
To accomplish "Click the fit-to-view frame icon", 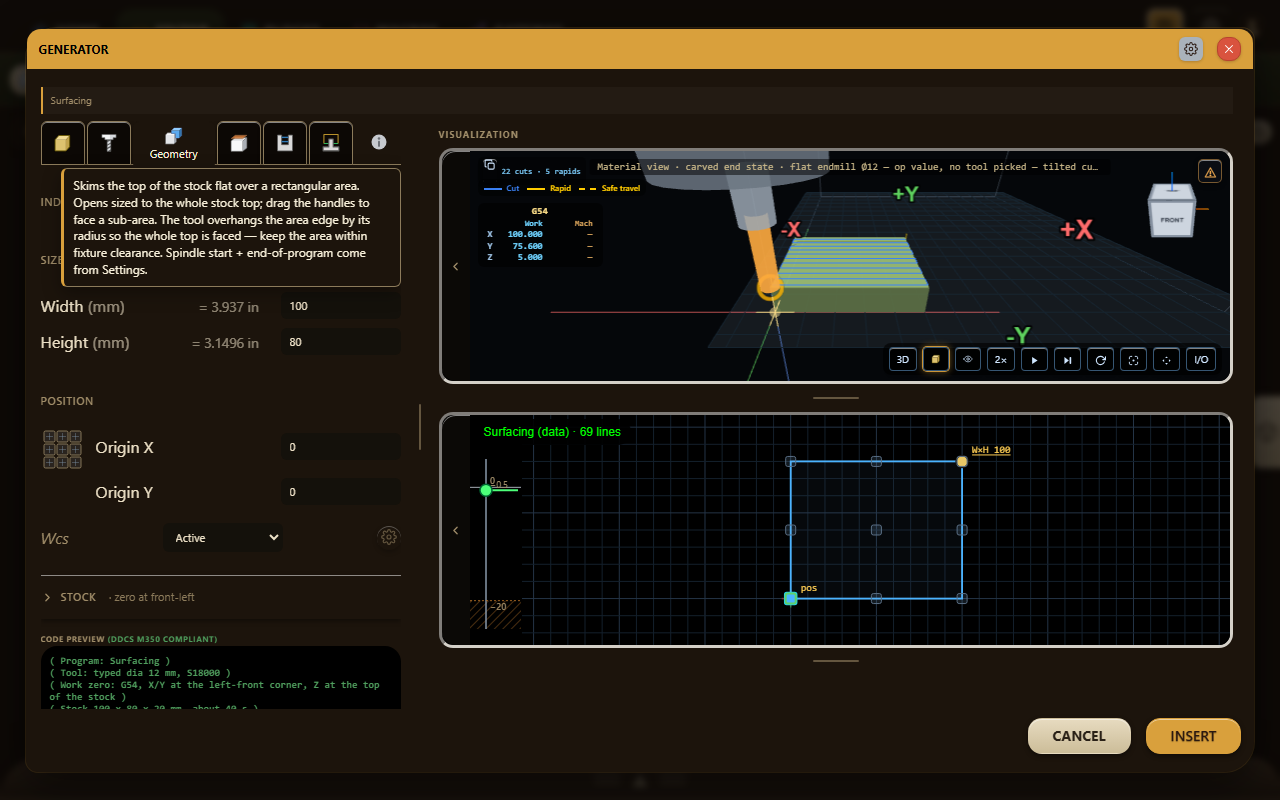I will click(x=1133, y=359).
